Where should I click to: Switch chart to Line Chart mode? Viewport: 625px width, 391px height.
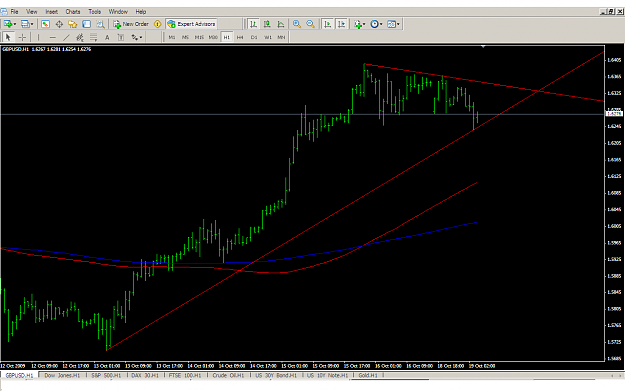281,24
